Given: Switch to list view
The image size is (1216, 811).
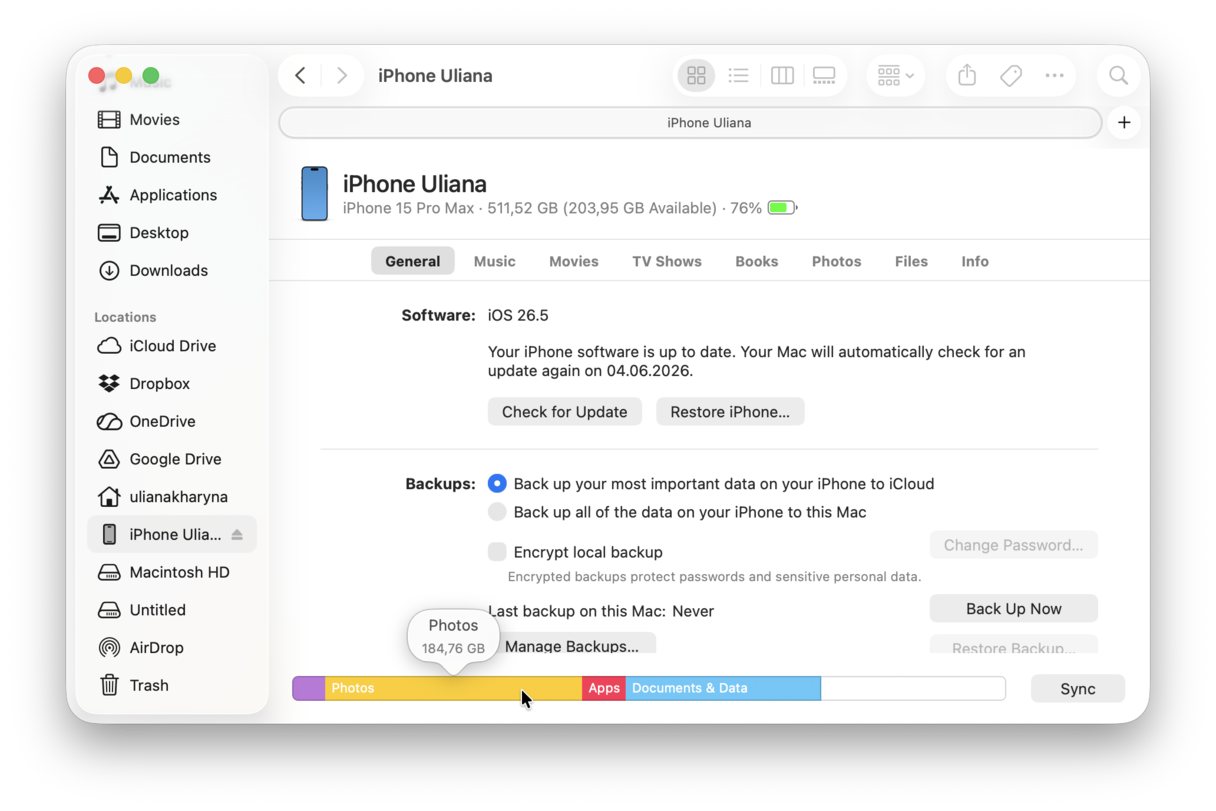Looking at the screenshot, I should (738, 75).
